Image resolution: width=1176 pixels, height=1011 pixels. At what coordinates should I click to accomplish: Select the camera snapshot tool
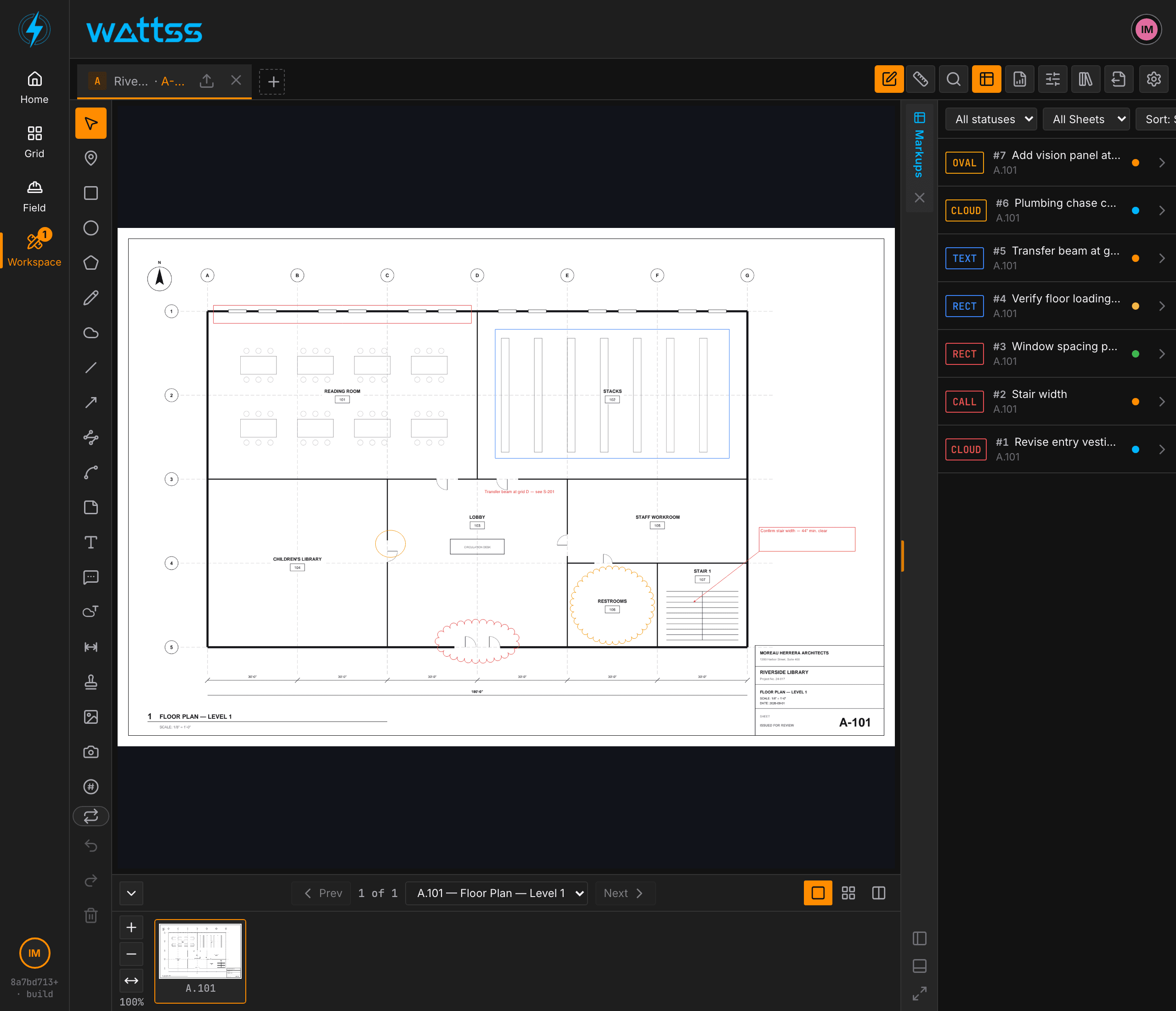click(91, 751)
